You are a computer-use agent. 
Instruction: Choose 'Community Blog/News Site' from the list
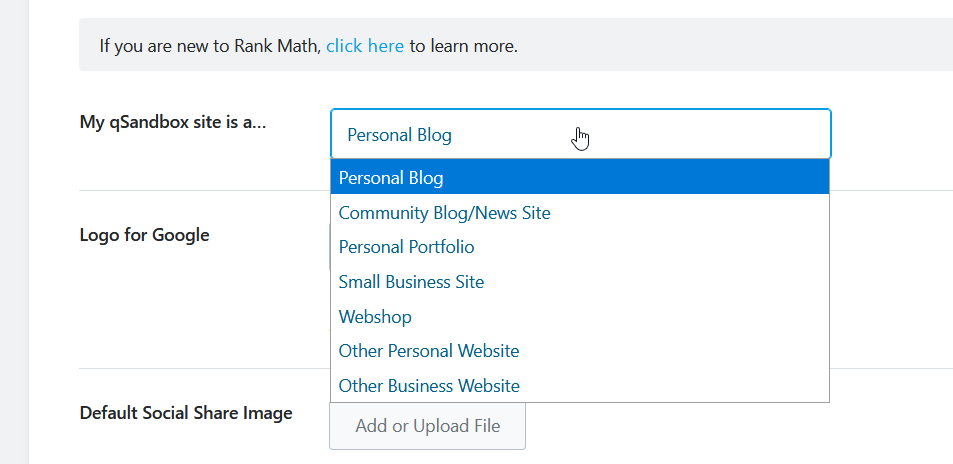point(444,213)
